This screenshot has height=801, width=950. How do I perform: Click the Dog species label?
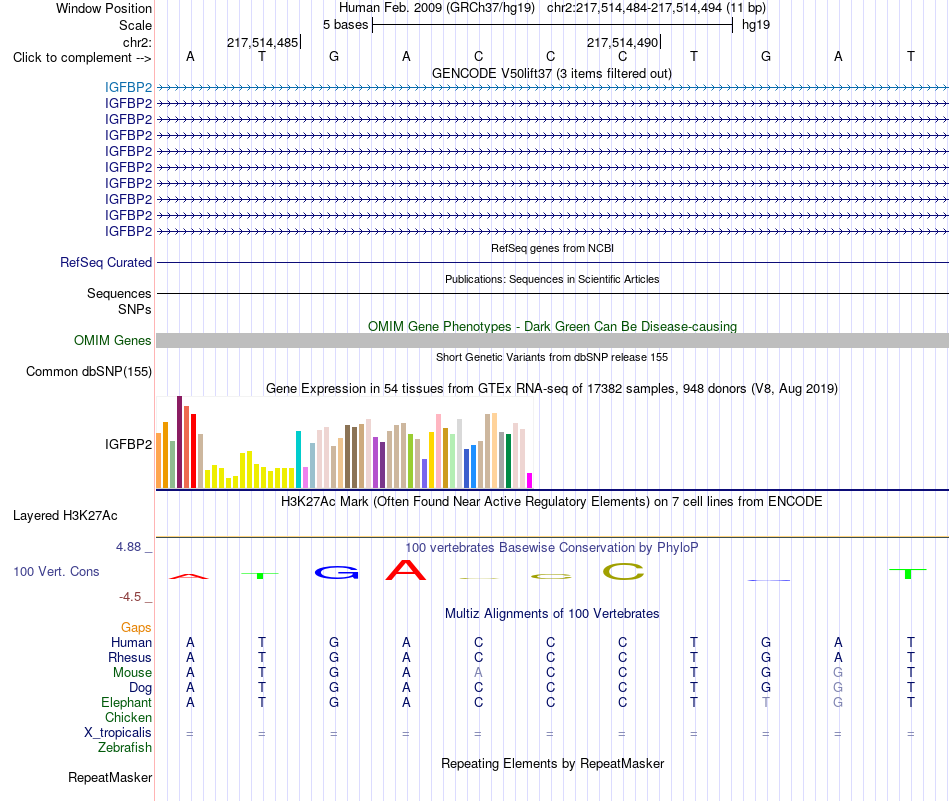(140, 688)
